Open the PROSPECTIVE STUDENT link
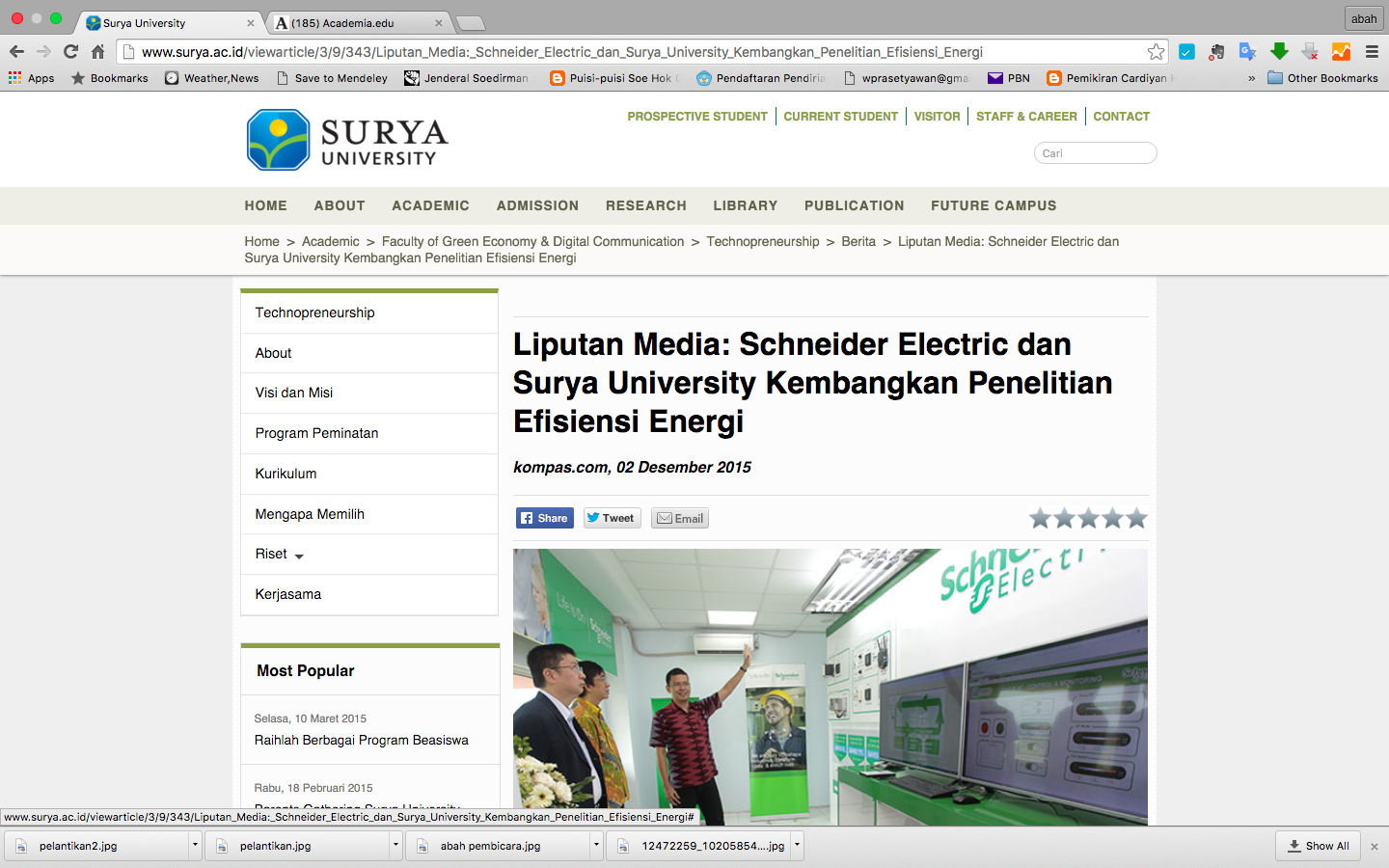Screen dimensions: 1389x868 (x=696, y=117)
